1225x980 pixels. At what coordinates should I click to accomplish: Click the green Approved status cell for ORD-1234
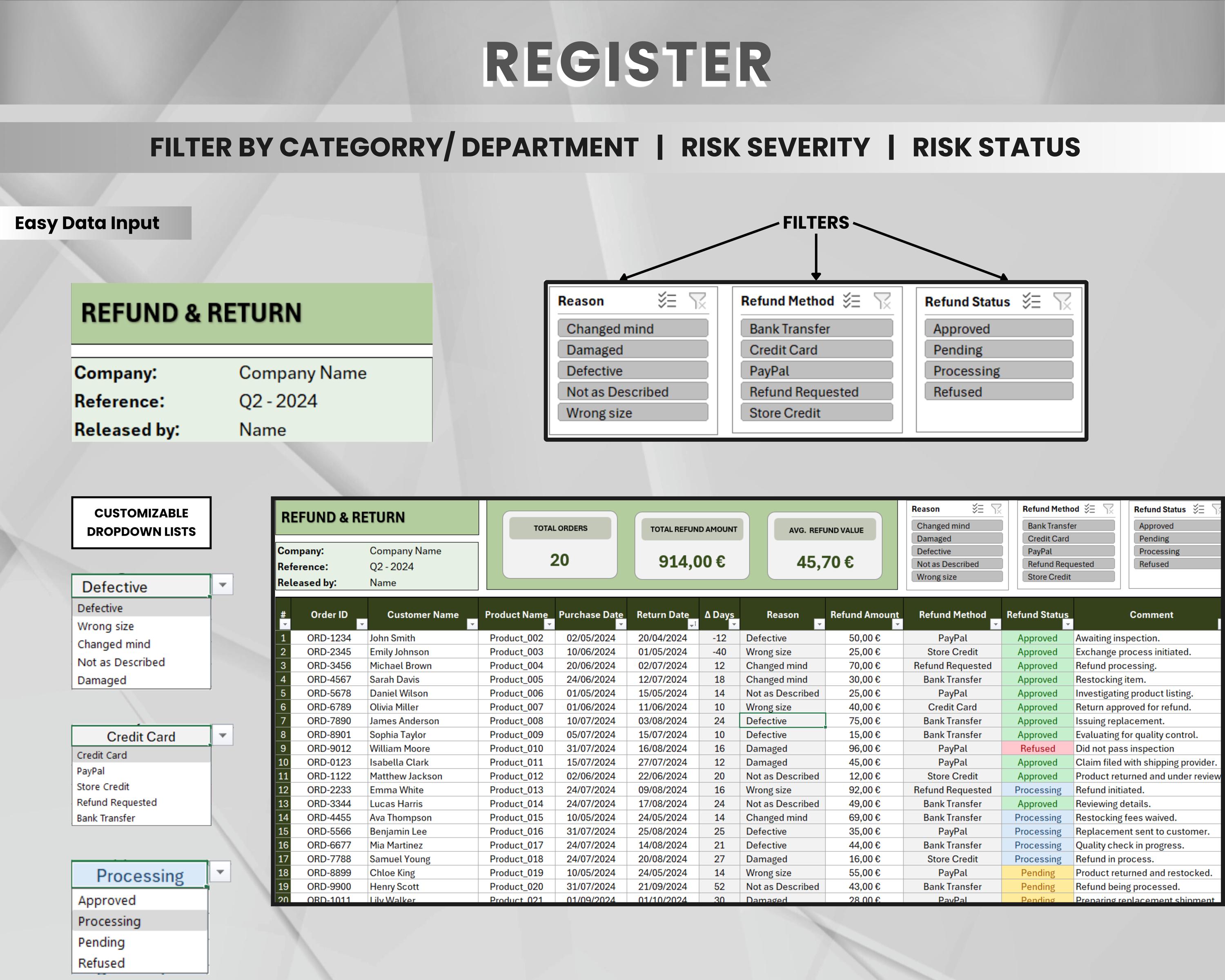[1036, 637]
